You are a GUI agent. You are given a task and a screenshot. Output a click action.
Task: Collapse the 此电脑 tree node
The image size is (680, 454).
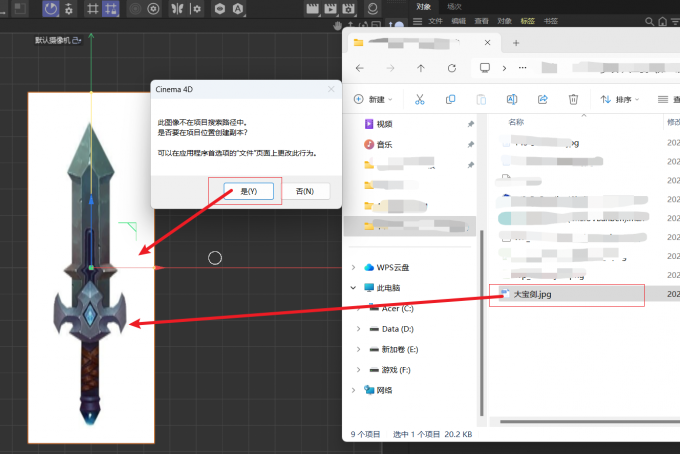(353, 288)
